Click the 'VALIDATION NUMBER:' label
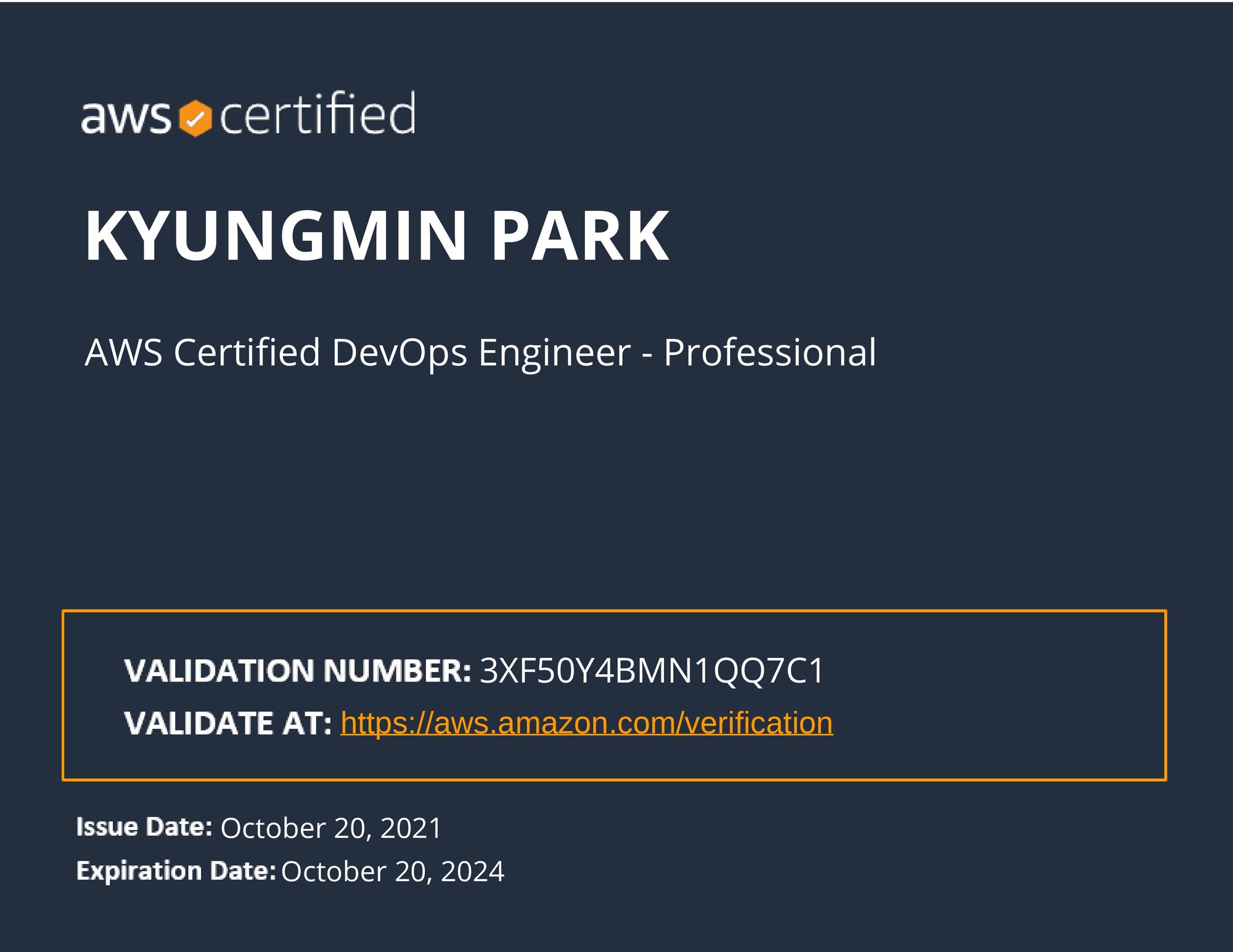Image resolution: width=1233 pixels, height=952 pixels. [298, 671]
